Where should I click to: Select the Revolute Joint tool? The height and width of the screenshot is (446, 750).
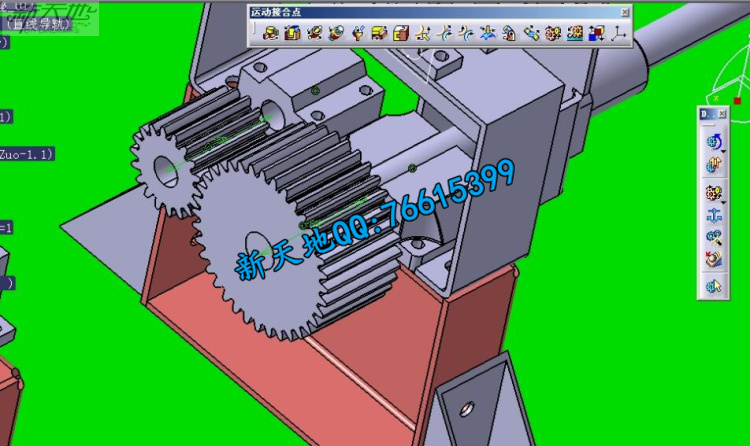(272, 34)
